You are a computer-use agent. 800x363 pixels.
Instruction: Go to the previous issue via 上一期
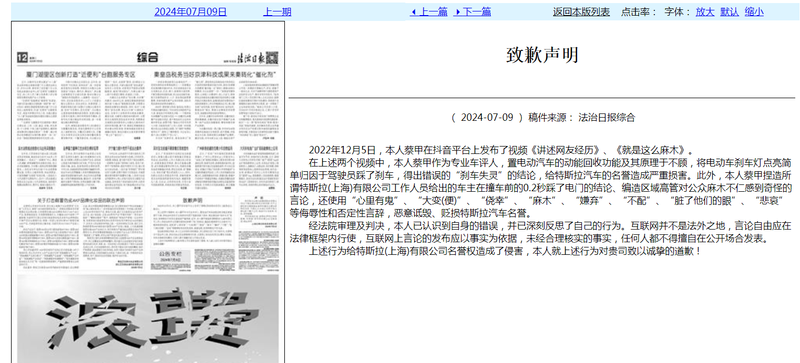[x=277, y=12]
